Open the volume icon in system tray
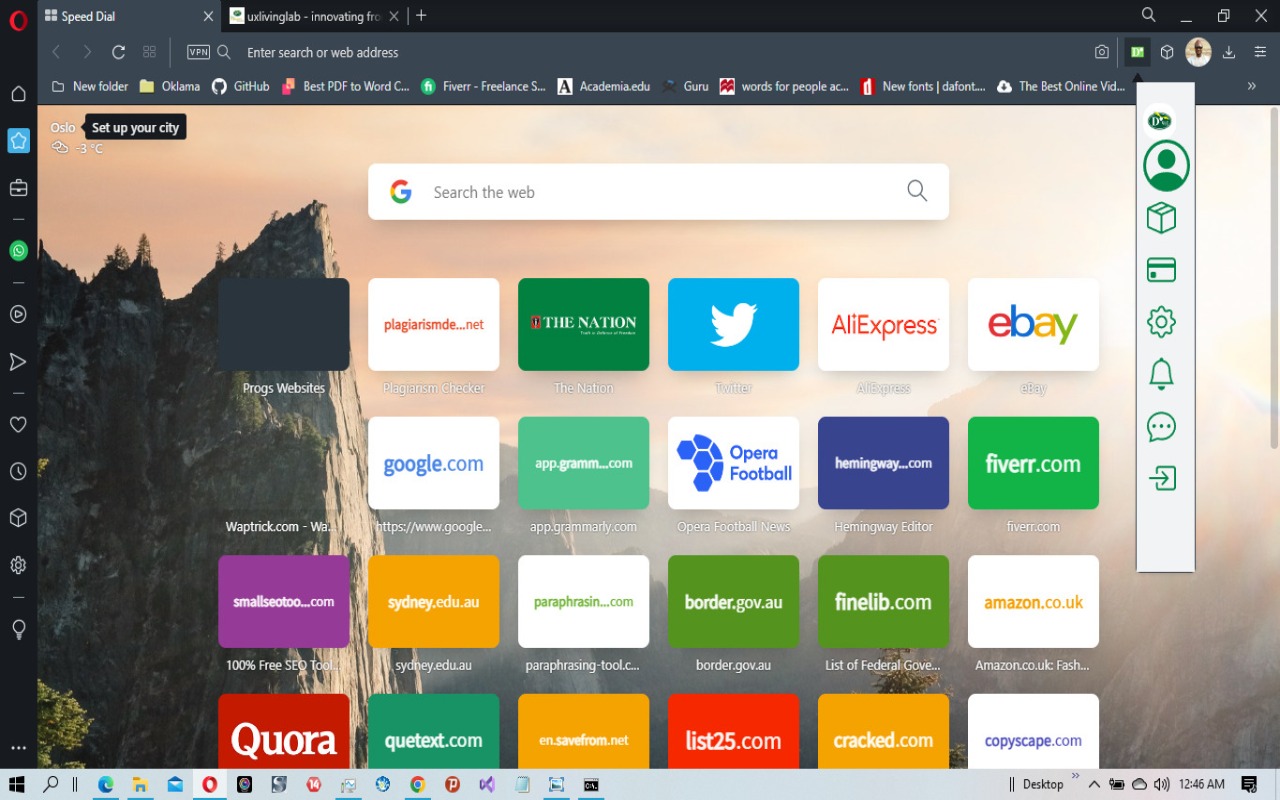This screenshot has height=800, width=1280. 1161,784
